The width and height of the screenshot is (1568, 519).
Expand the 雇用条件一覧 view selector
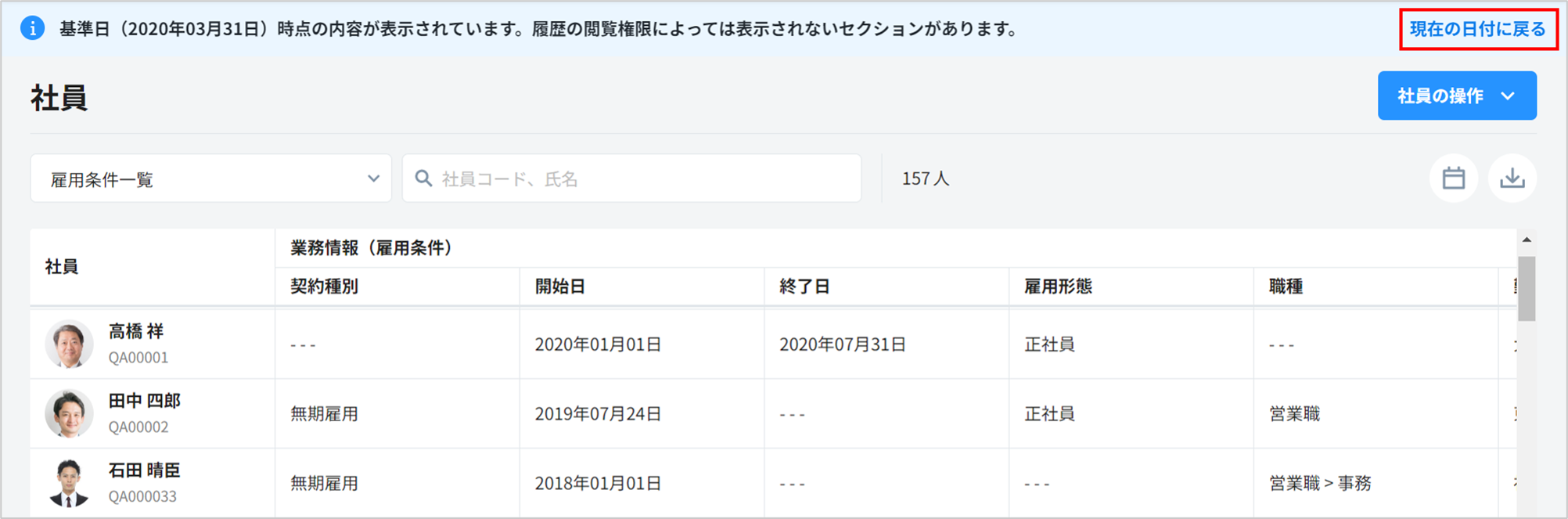click(x=210, y=178)
